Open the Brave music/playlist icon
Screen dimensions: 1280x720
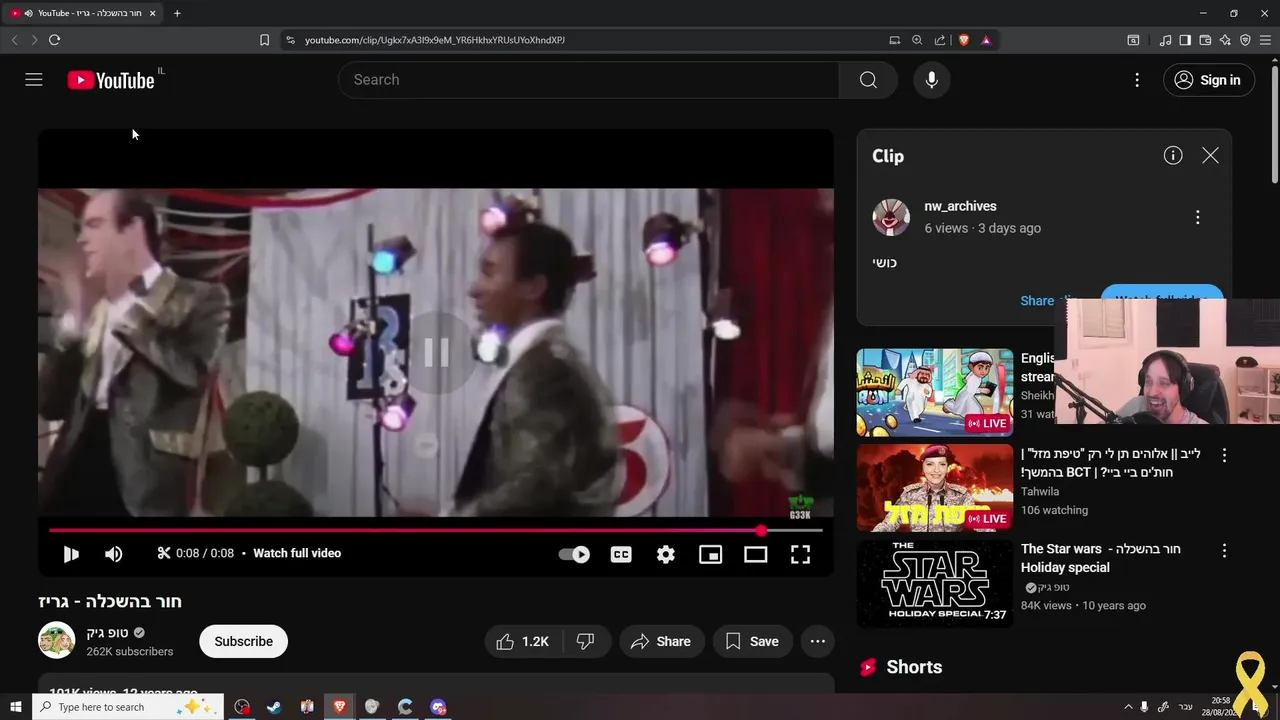(x=1165, y=40)
